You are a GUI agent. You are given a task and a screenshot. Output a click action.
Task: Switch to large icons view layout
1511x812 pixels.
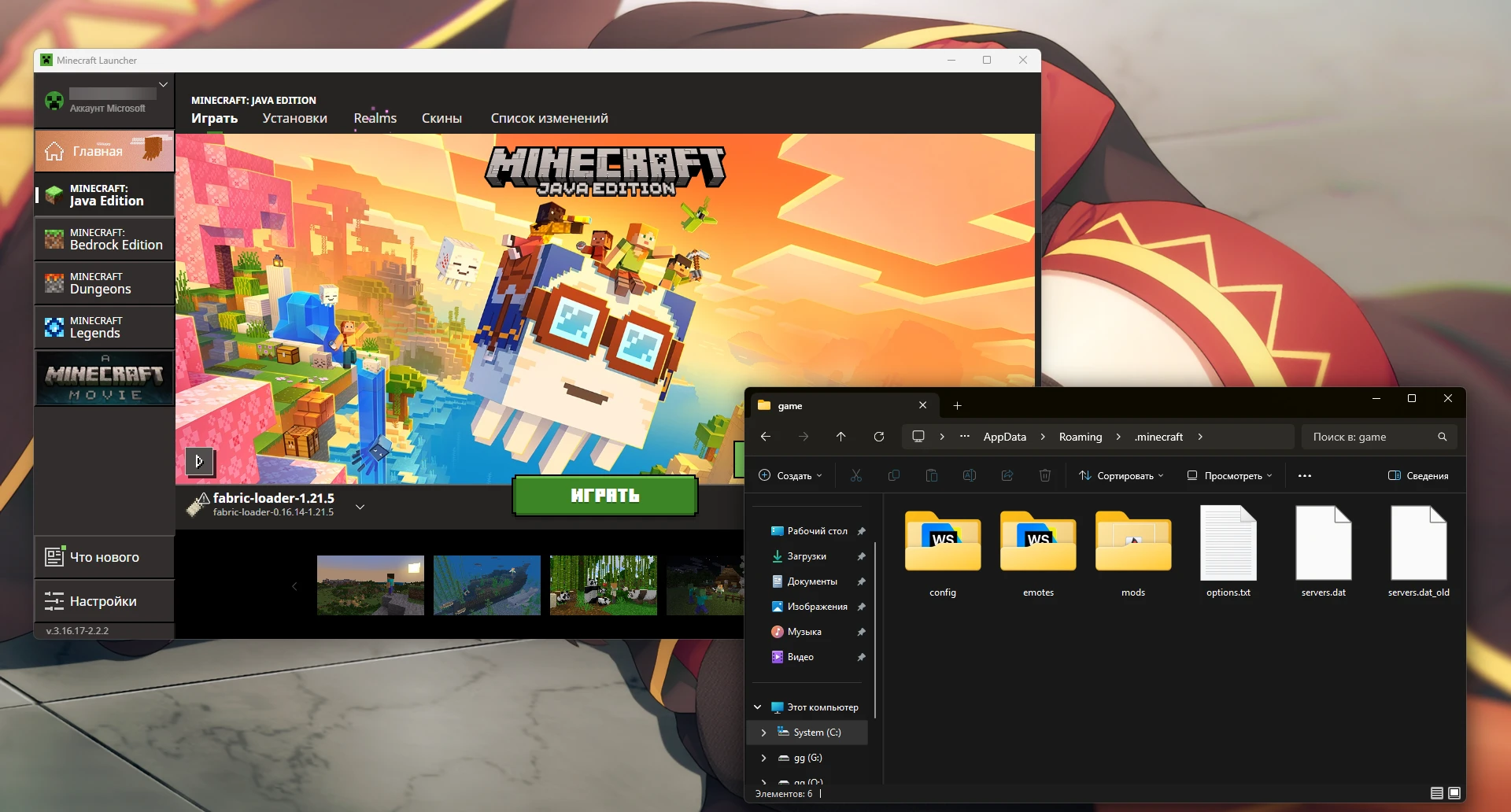coord(1454,793)
